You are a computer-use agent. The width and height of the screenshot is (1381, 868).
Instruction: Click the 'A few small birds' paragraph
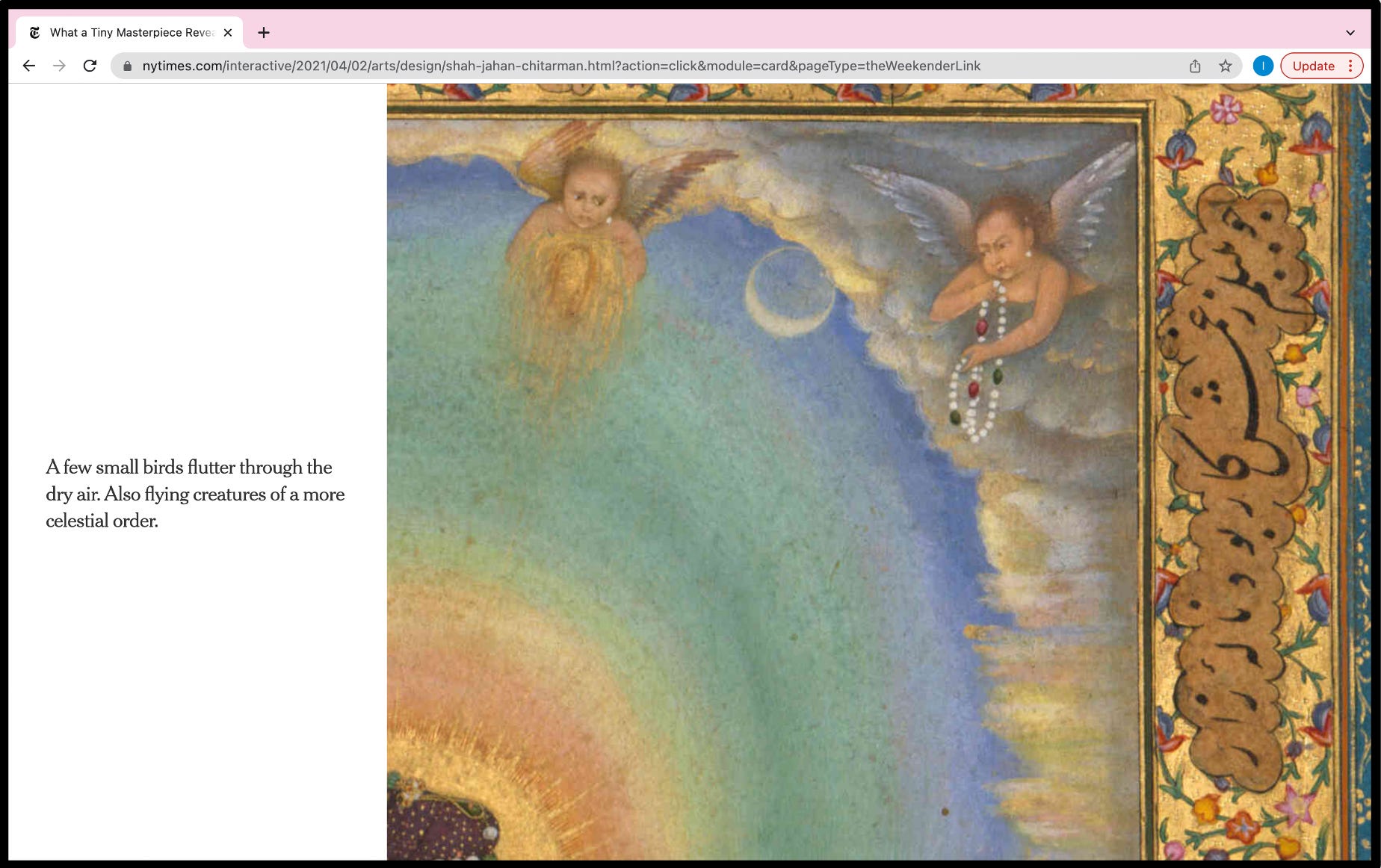pyautogui.click(x=195, y=494)
